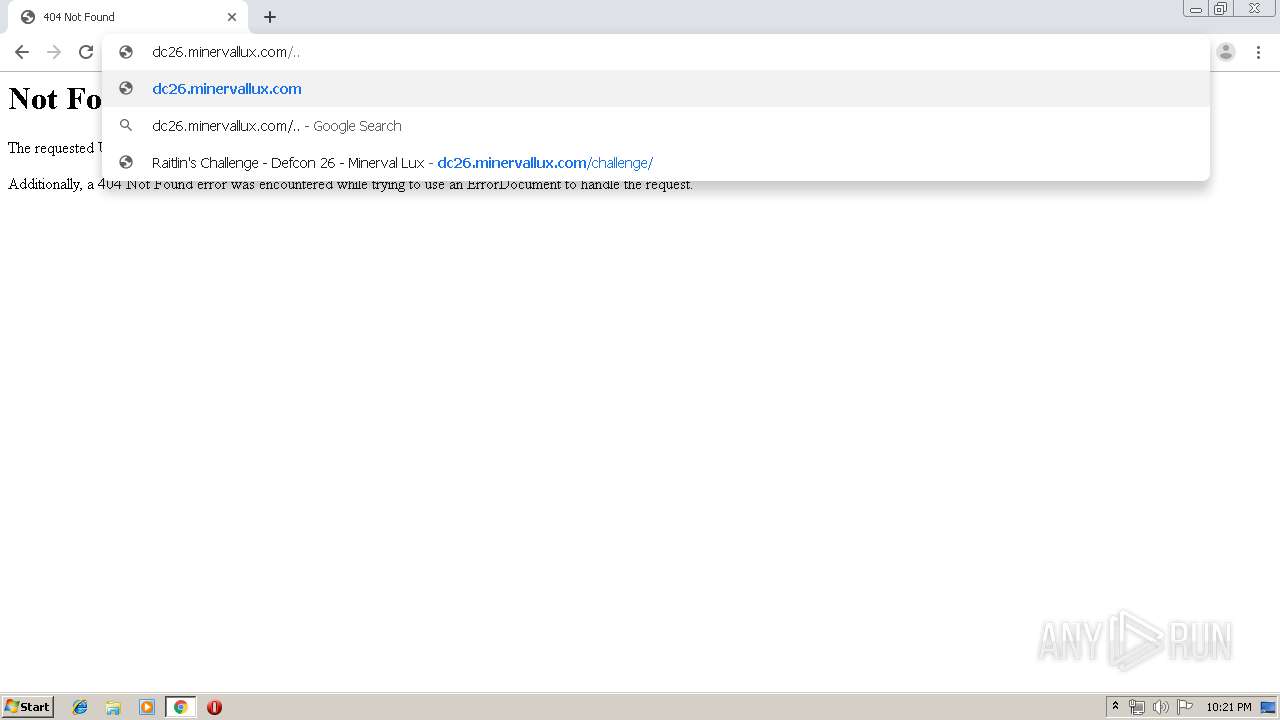Click the globe icon beside dc26.minervallux.com suggestion
This screenshot has width=1280, height=720.
point(126,89)
